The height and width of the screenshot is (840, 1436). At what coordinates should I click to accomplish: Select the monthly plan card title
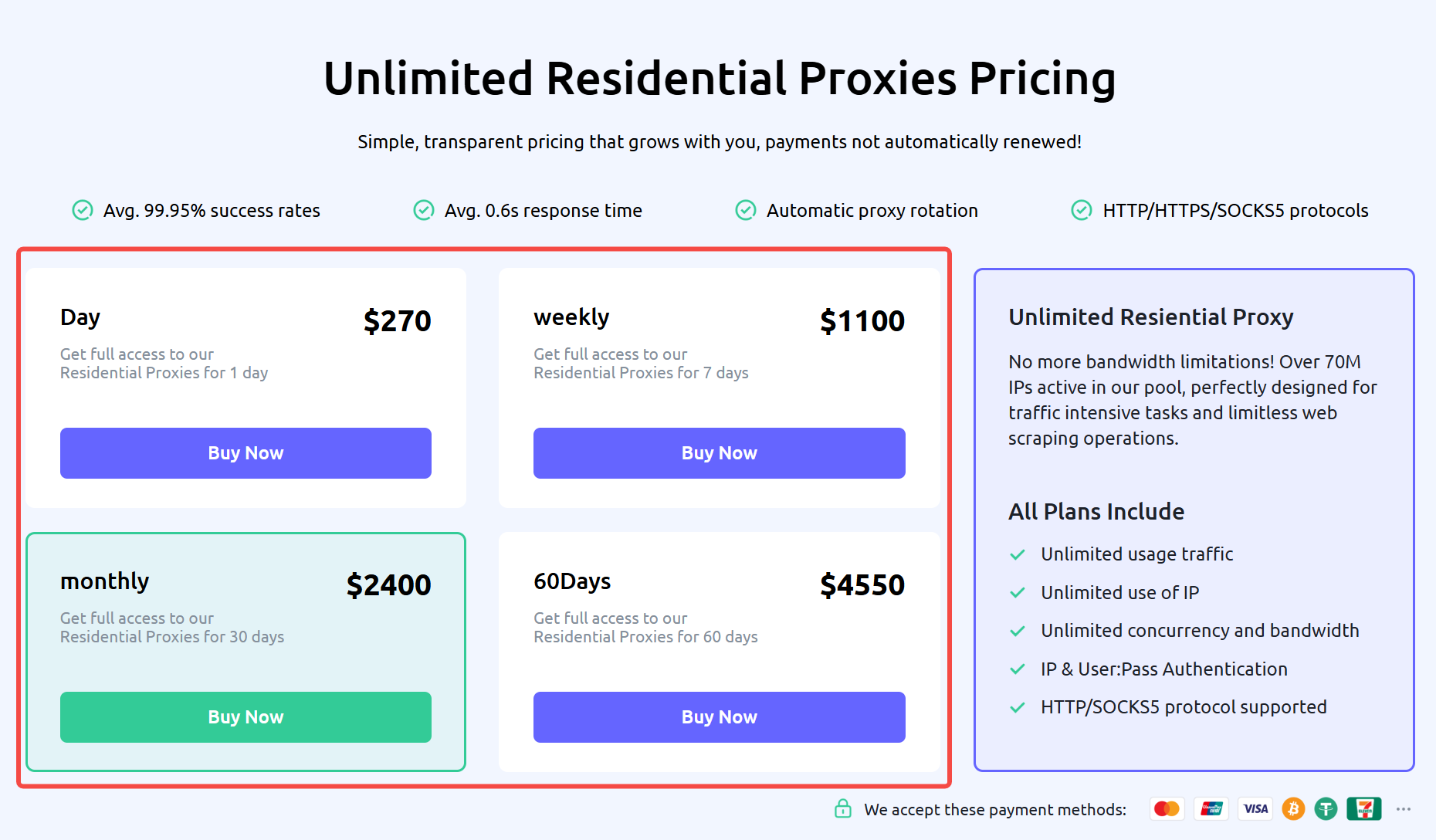pyautogui.click(x=104, y=581)
